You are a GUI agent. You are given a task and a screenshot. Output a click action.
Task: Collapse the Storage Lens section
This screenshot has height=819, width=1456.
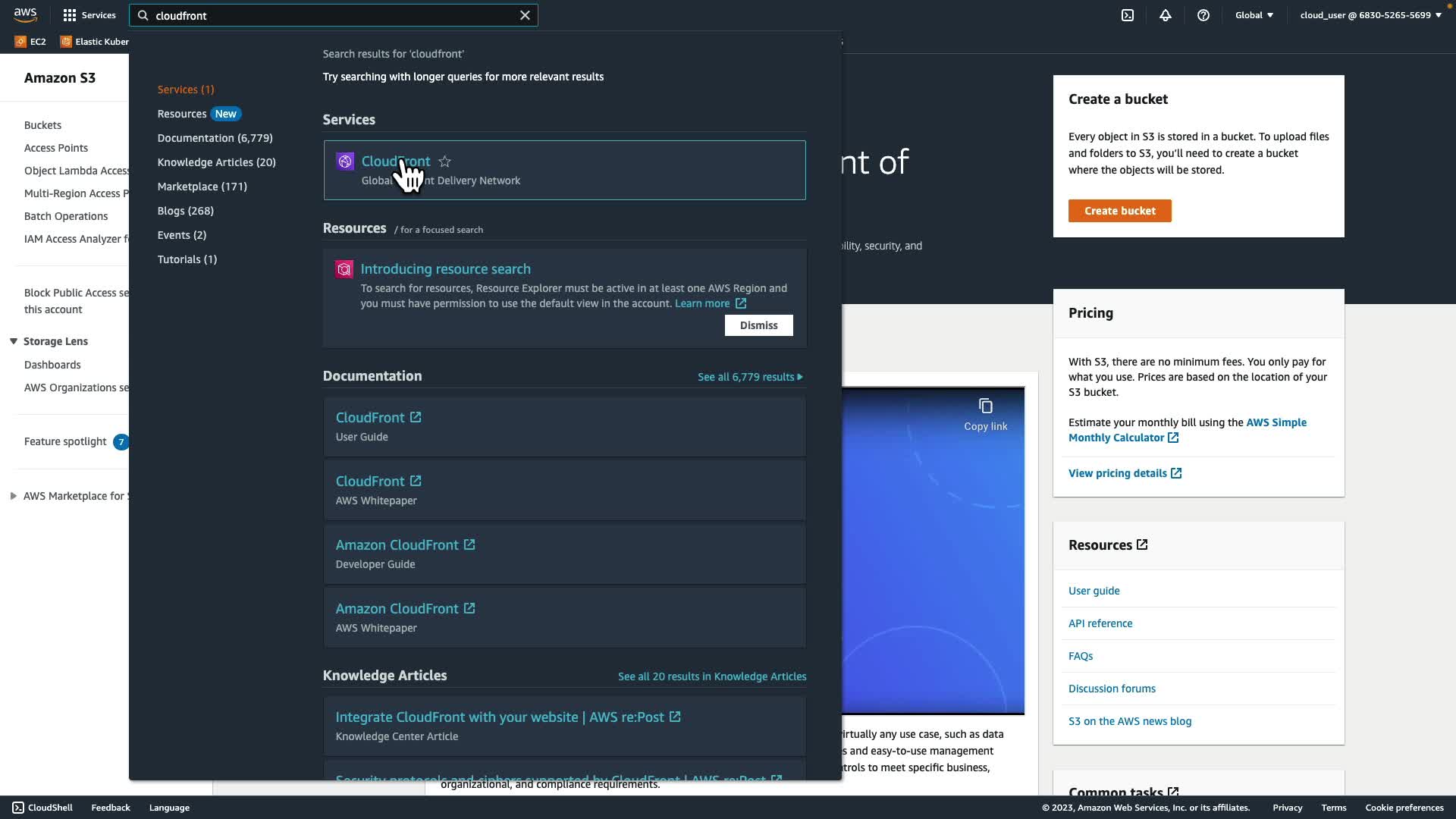(x=14, y=341)
